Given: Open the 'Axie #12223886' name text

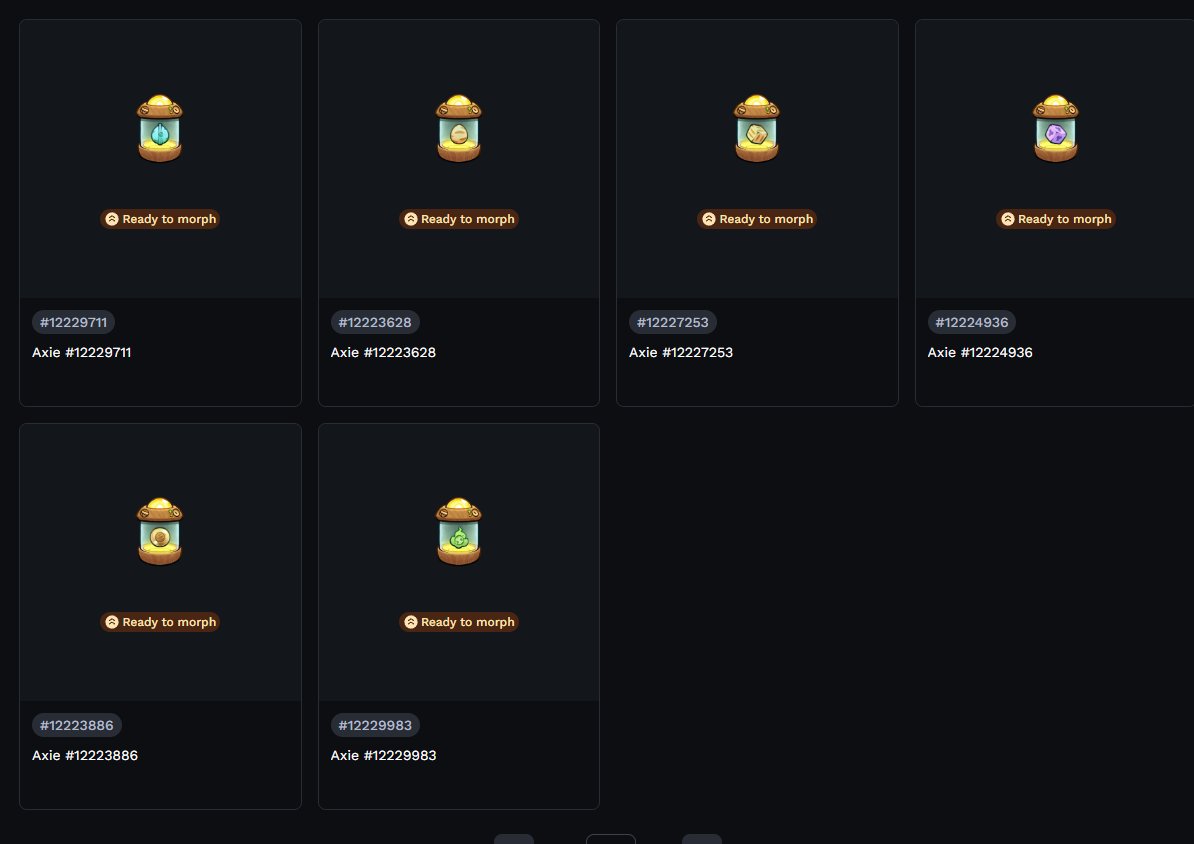Looking at the screenshot, I should click(x=85, y=756).
